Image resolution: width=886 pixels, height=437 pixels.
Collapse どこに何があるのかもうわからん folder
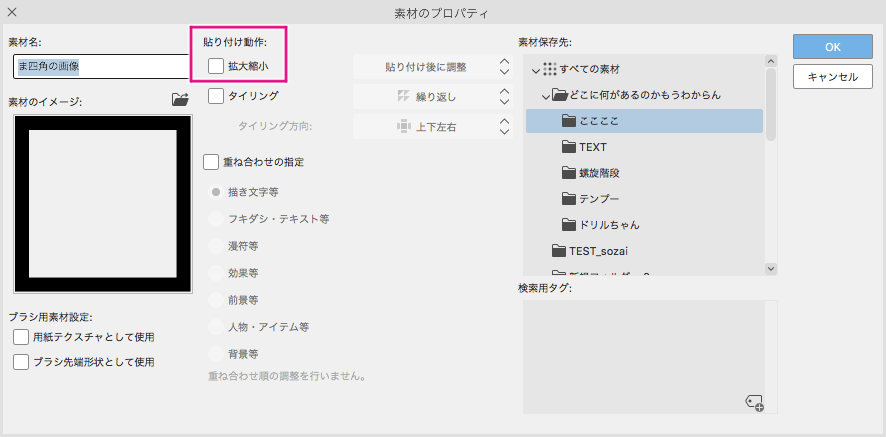[546, 96]
